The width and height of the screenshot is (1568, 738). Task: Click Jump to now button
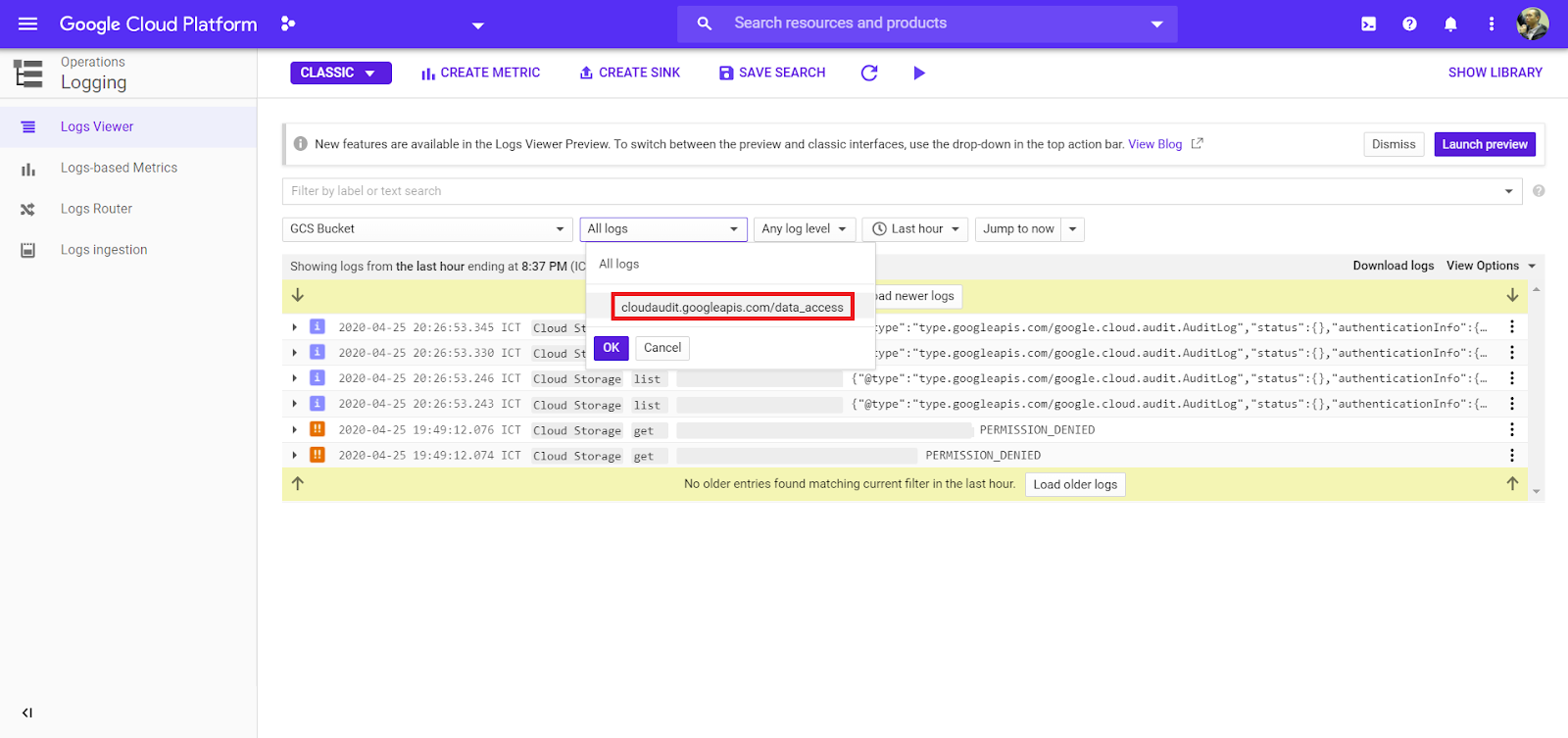pyautogui.click(x=1018, y=229)
